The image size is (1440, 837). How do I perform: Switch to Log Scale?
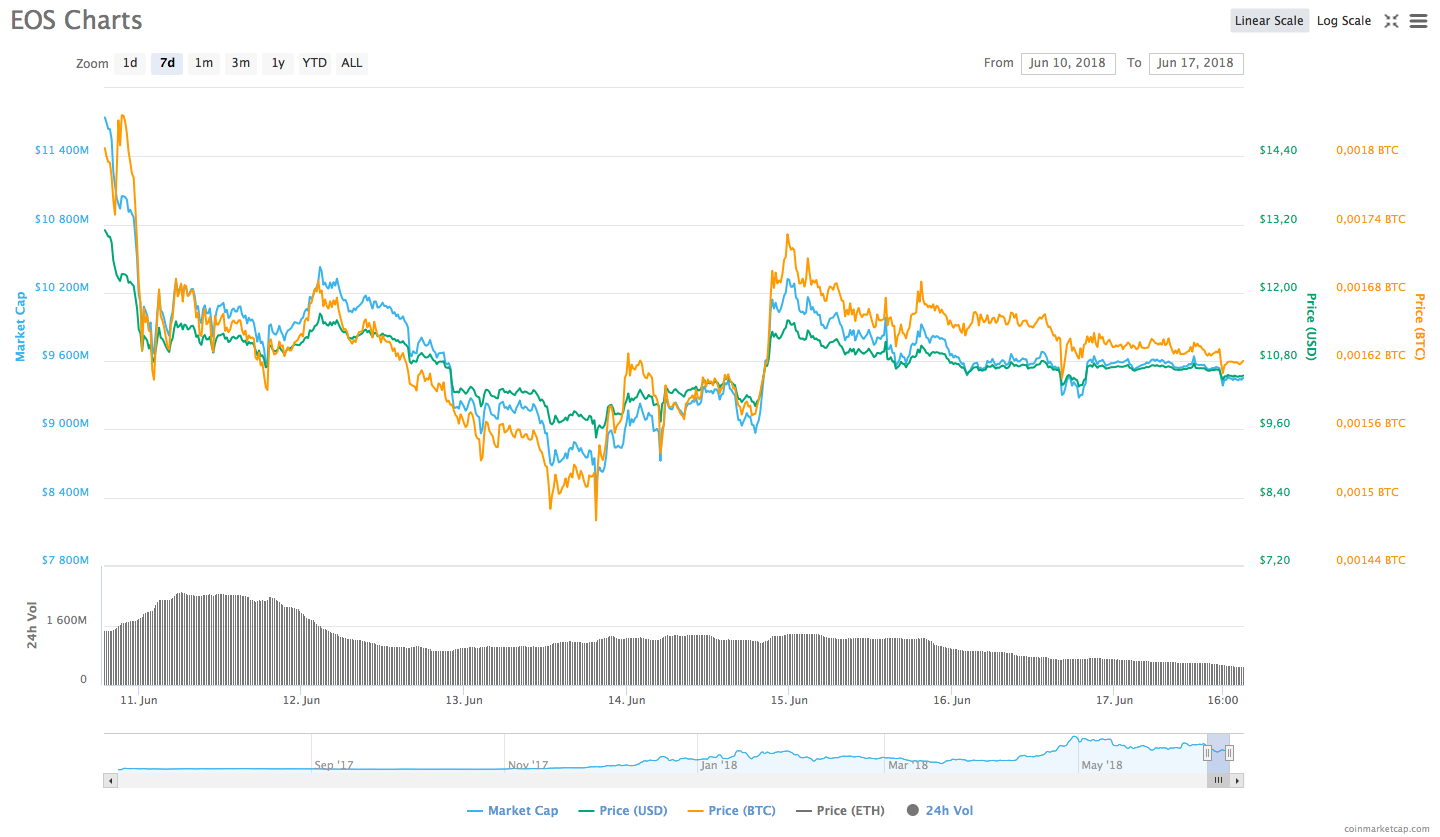[1344, 21]
